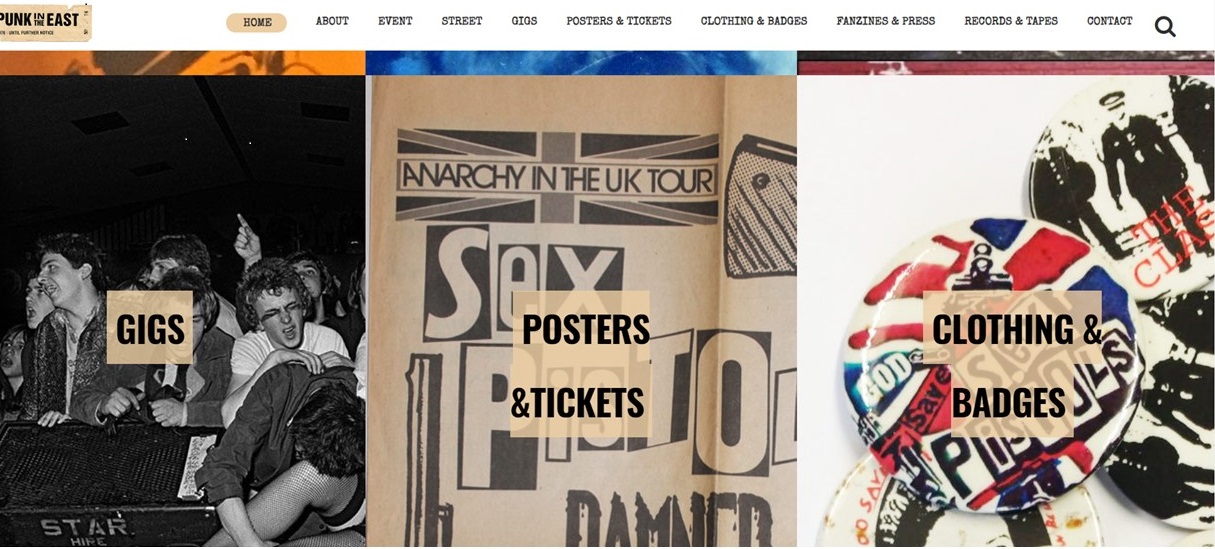1215x549 pixels.
Task: Select the HOME menu item
Action: pyautogui.click(x=257, y=22)
